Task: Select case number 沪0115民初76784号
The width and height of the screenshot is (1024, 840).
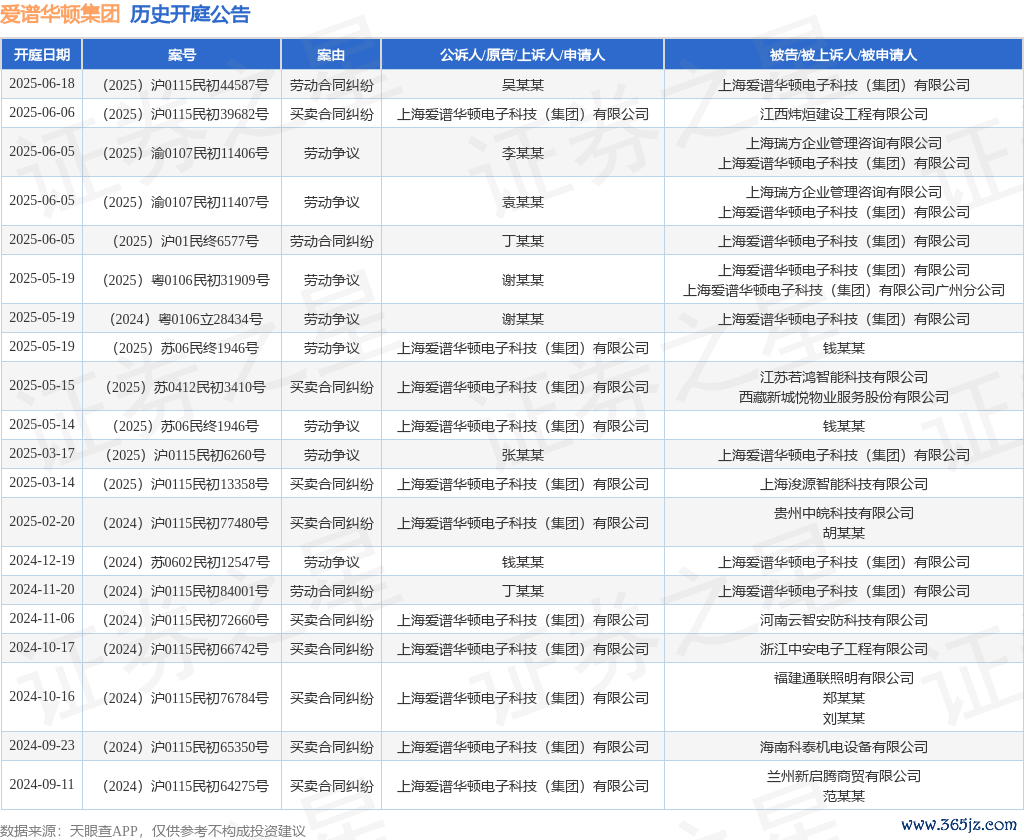Action: pyautogui.click(x=185, y=698)
